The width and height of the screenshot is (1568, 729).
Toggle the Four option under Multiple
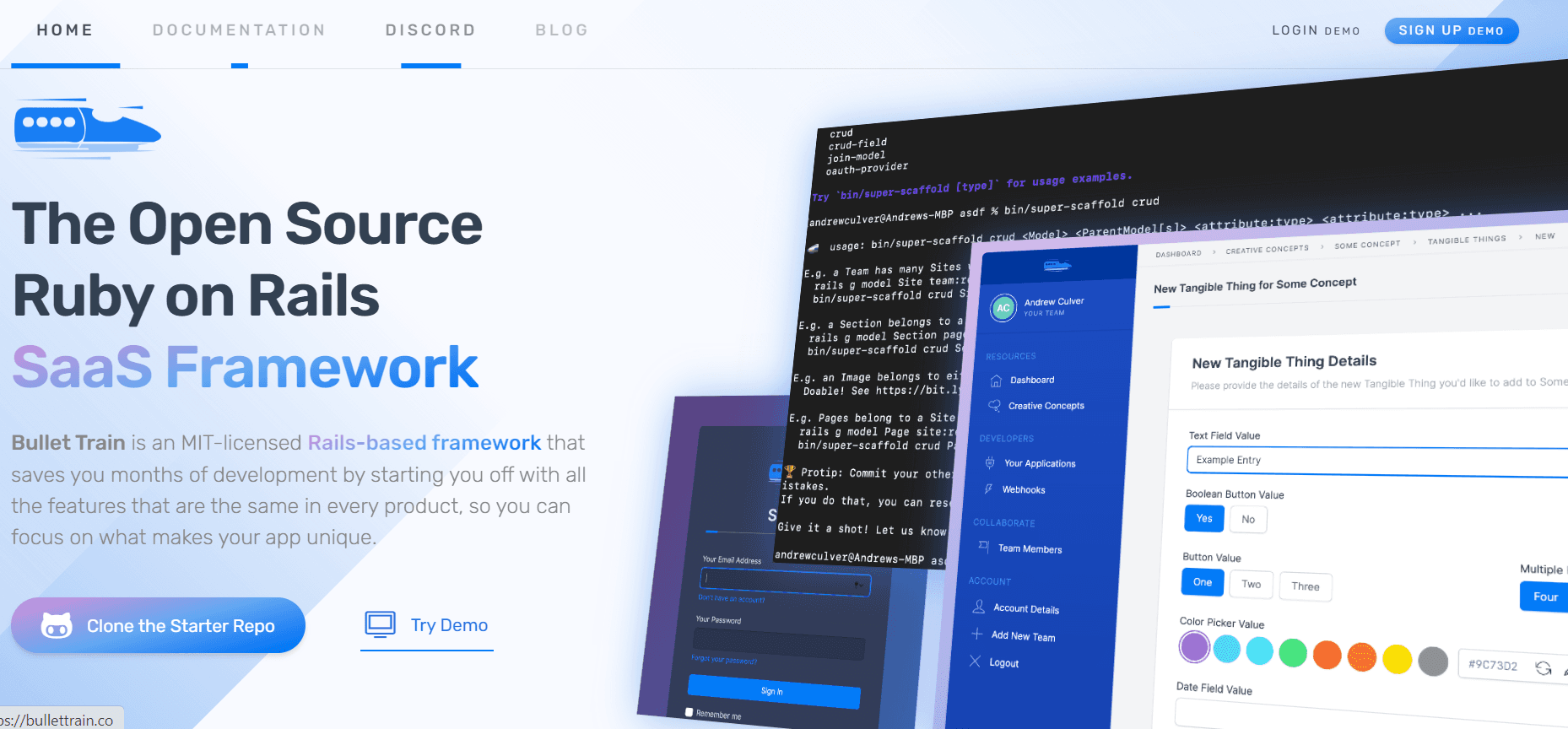(x=1544, y=597)
